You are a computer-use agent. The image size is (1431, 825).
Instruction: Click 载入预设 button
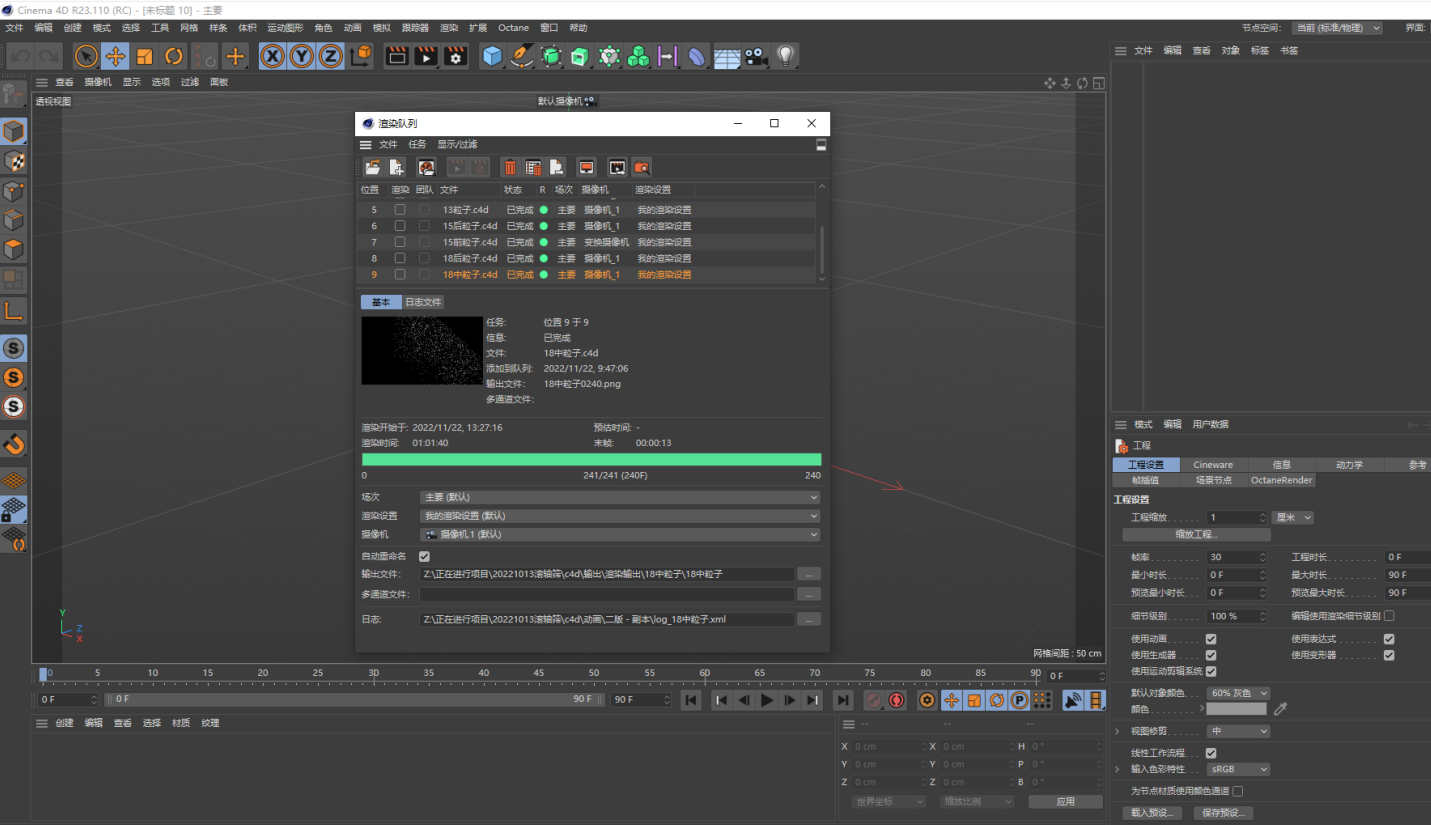pos(1151,813)
